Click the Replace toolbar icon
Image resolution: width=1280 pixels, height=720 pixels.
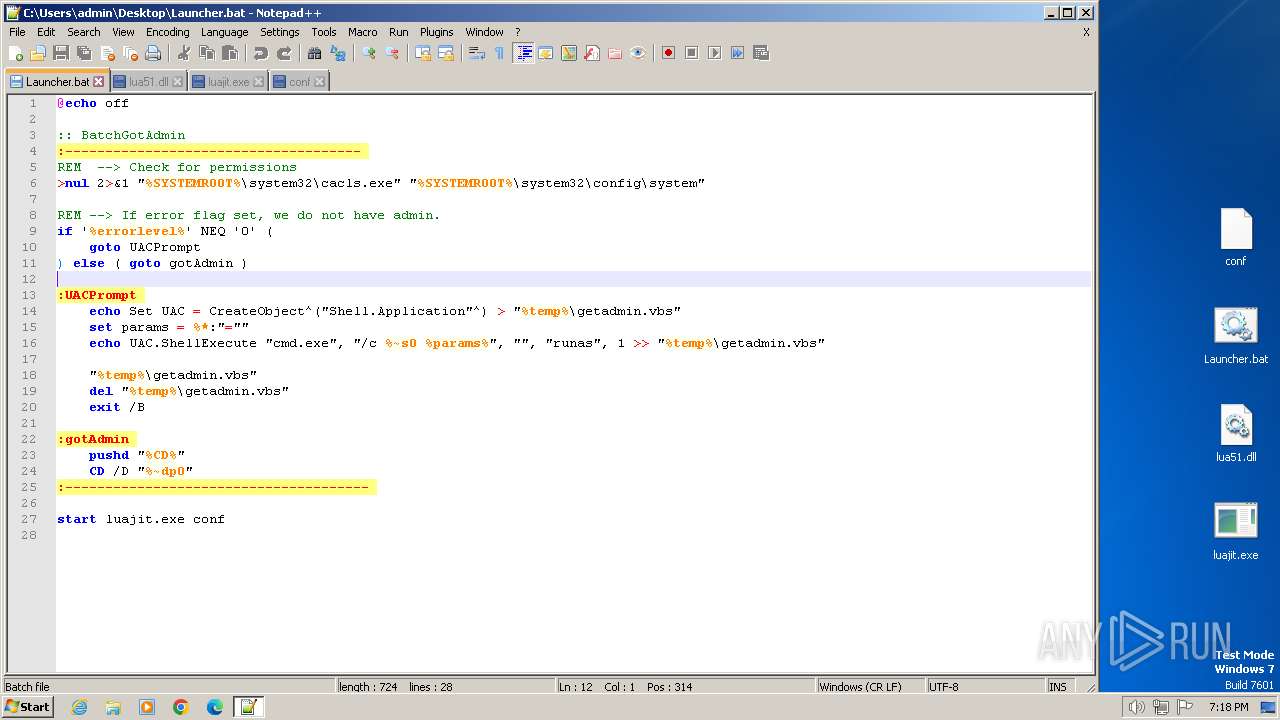(338, 53)
